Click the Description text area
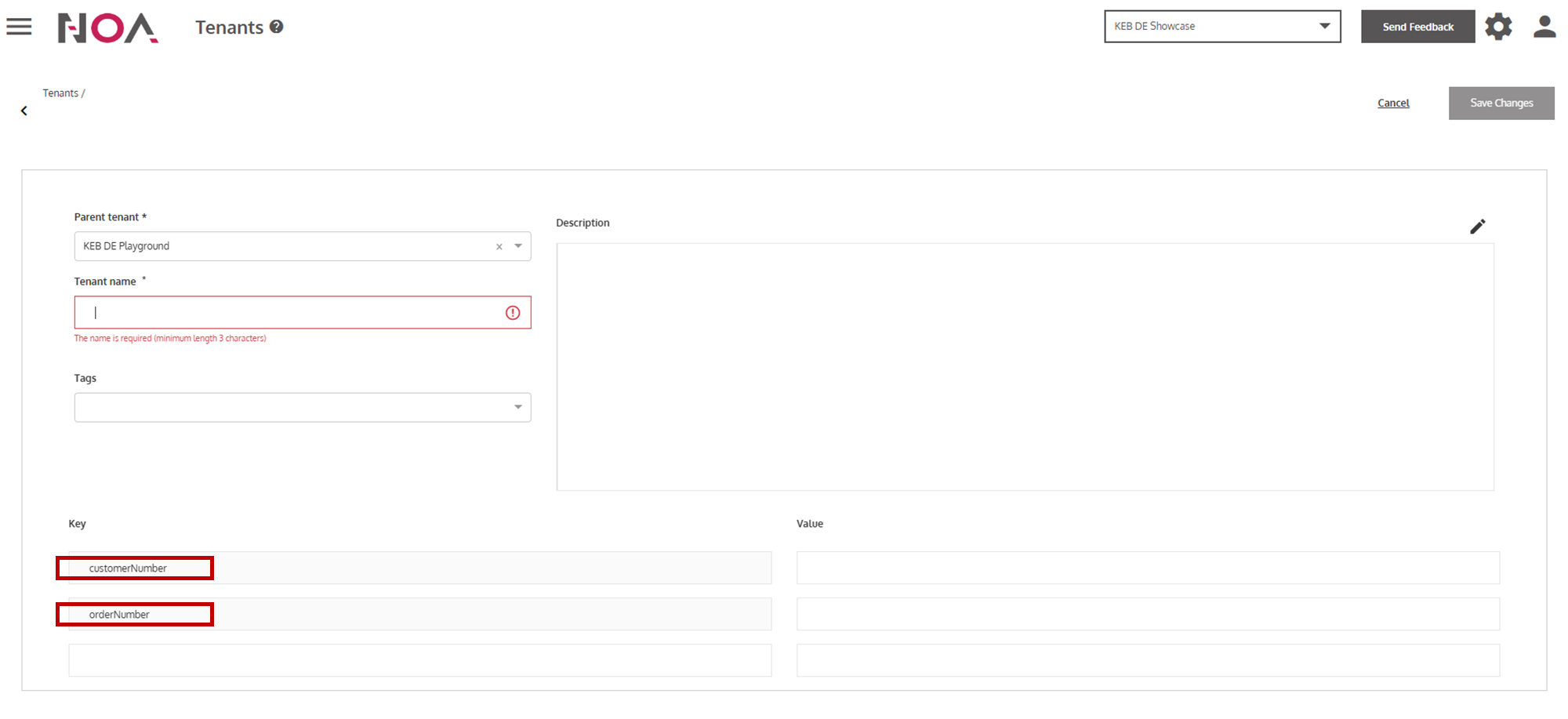This screenshot has width=1568, height=719. click(x=1025, y=367)
